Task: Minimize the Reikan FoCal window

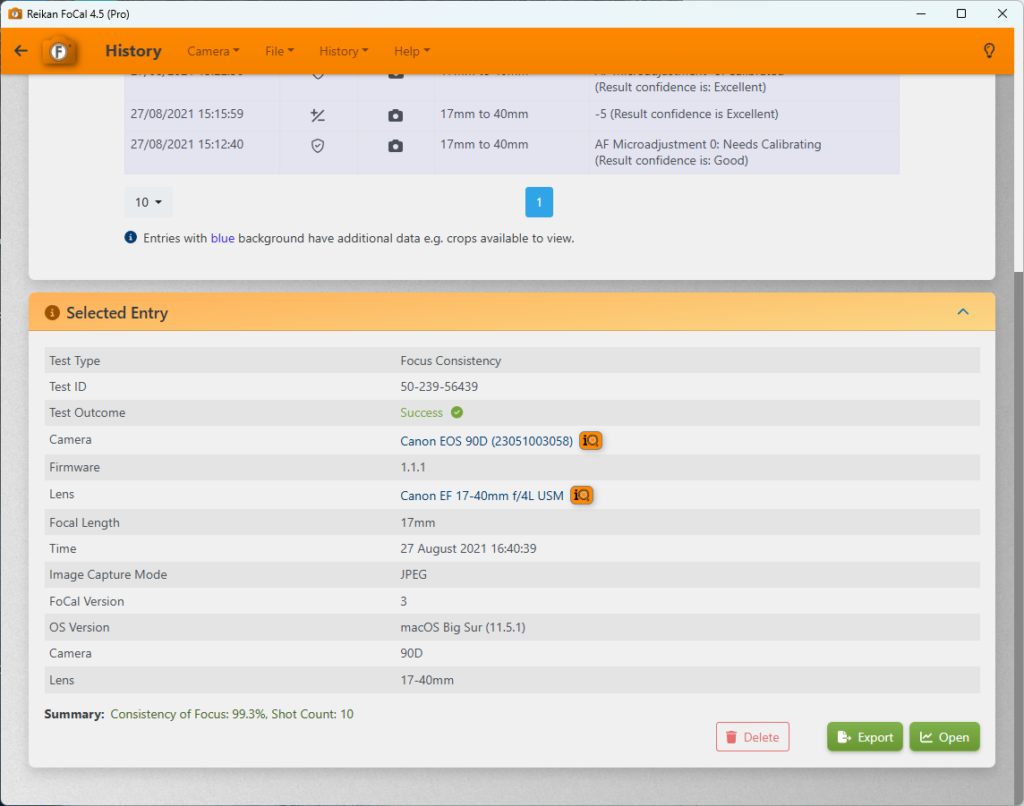Action: click(921, 14)
